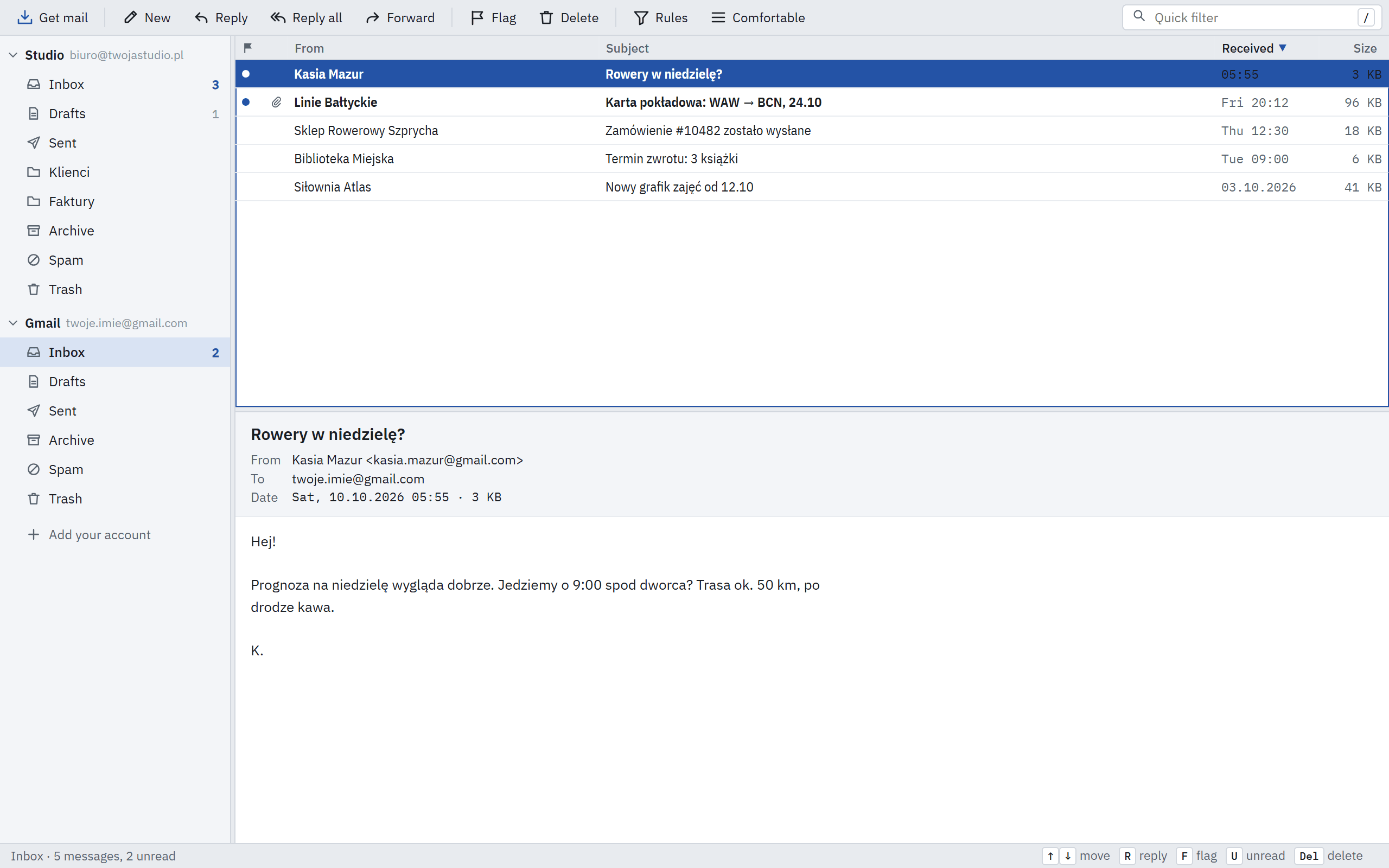Viewport: 1389px width, 868px height.
Task: Open the Studio Drafts folder
Action: coord(116,114)
